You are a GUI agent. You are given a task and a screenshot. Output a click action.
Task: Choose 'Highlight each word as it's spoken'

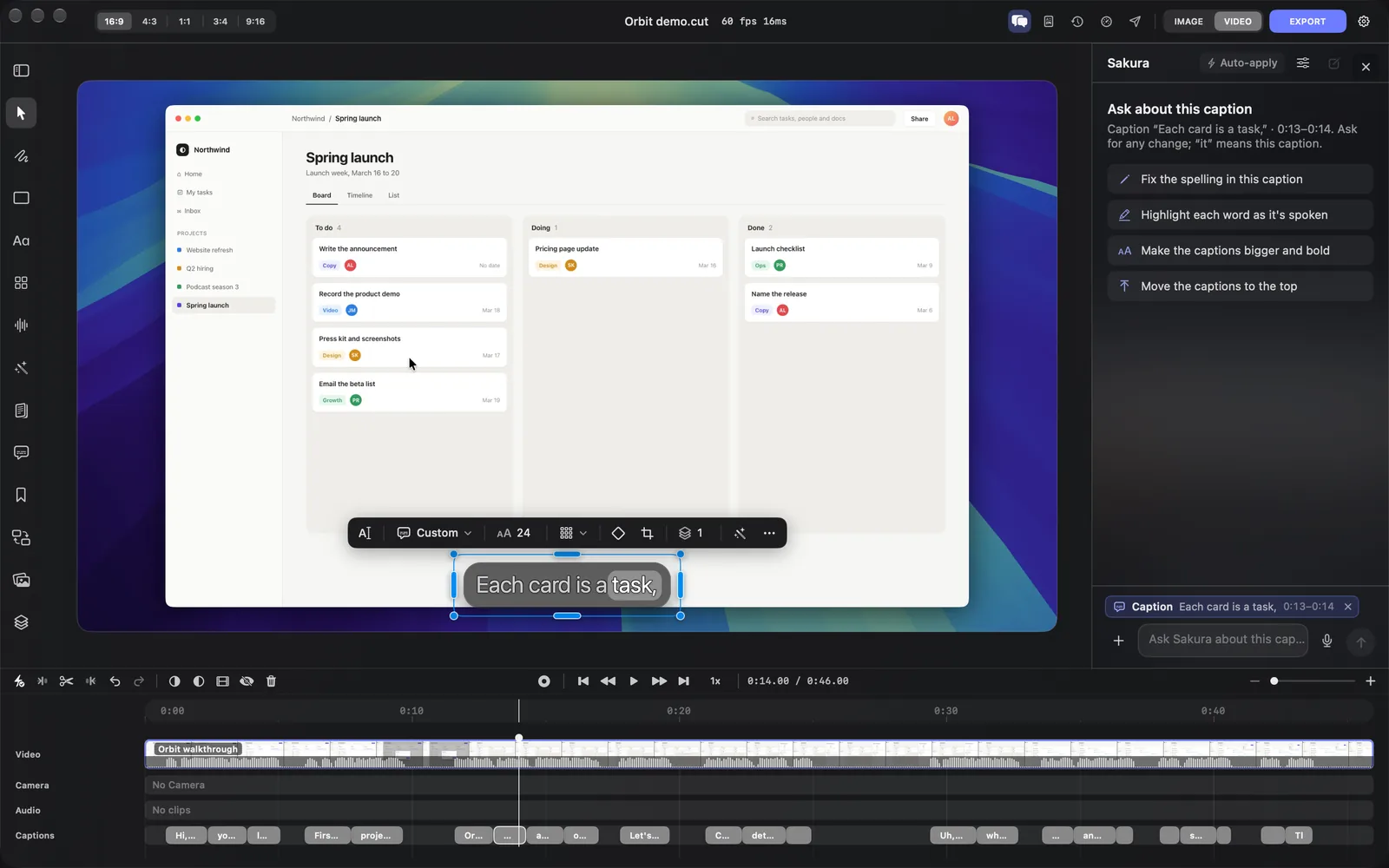[x=1240, y=214]
